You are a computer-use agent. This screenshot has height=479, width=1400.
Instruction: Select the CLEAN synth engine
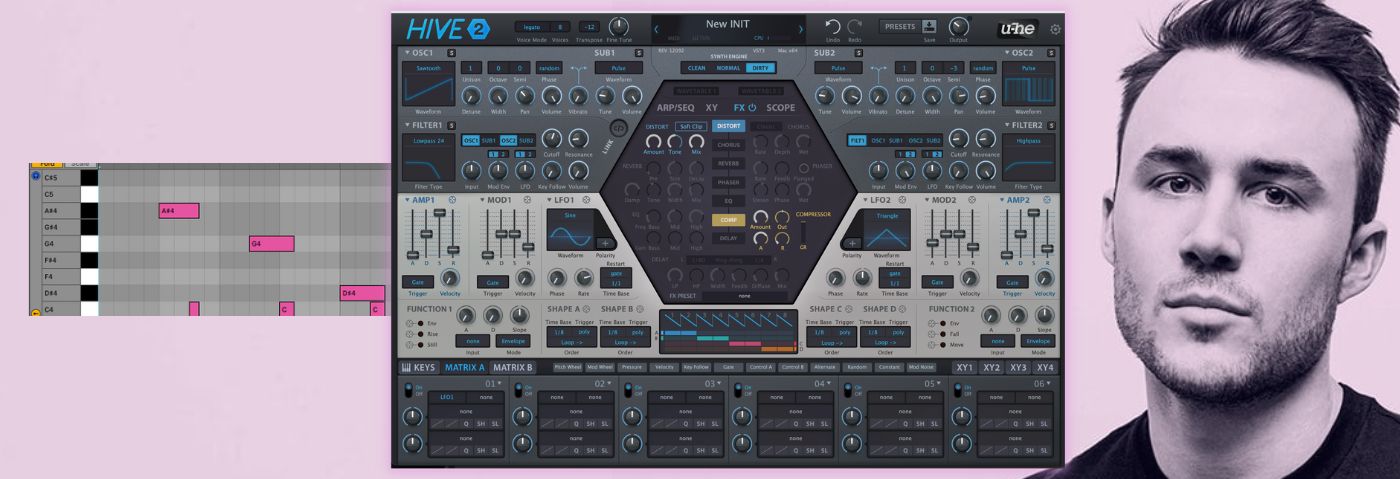pyautogui.click(x=695, y=68)
